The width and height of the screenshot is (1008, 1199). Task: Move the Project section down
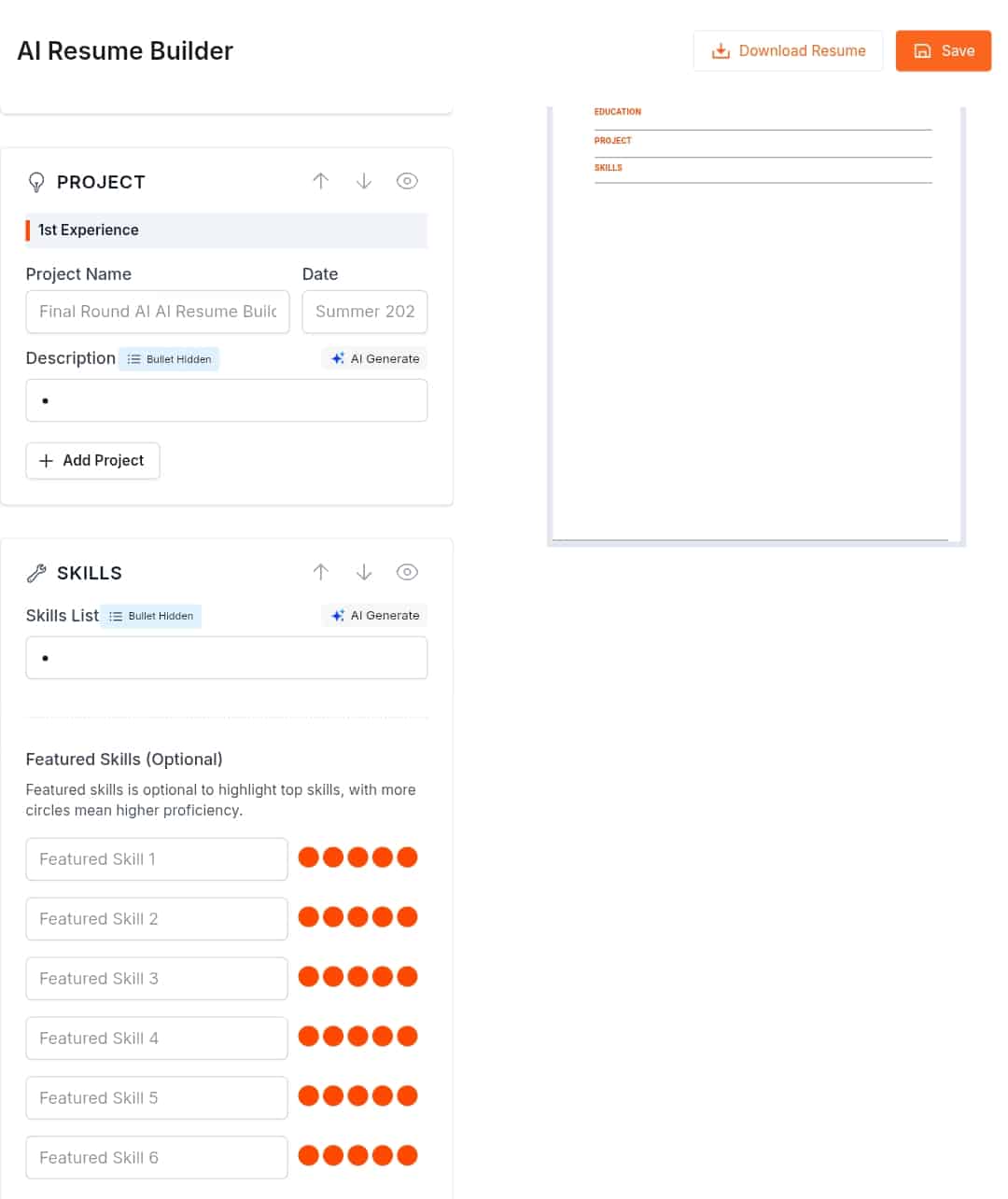364,181
